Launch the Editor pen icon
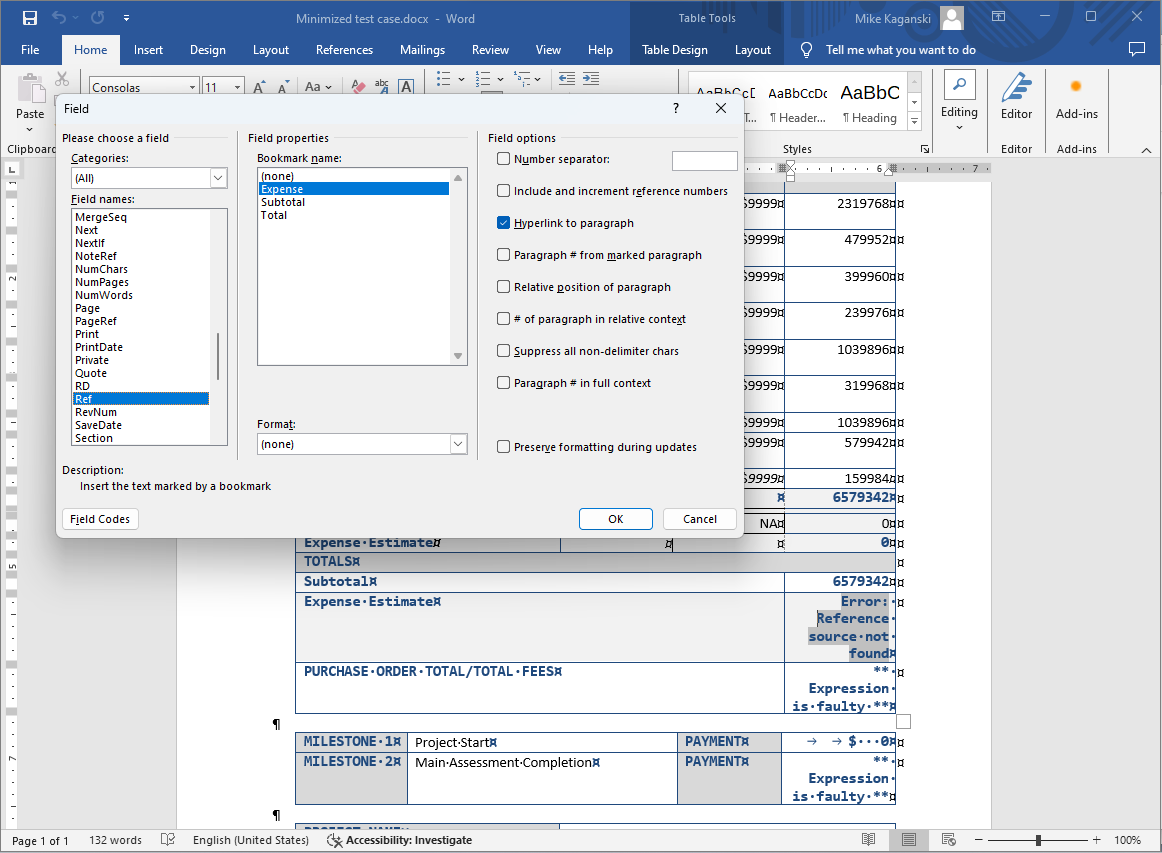This screenshot has height=853, width=1162. click(x=1017, y=87)
